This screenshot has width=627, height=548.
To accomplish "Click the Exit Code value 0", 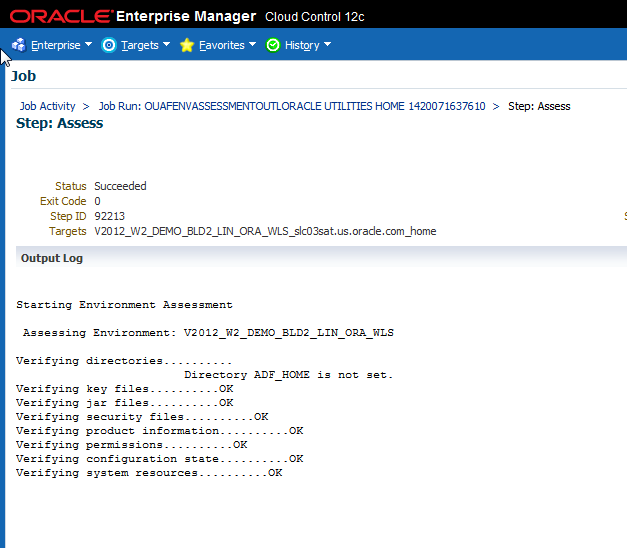I will tap(98, 201).
